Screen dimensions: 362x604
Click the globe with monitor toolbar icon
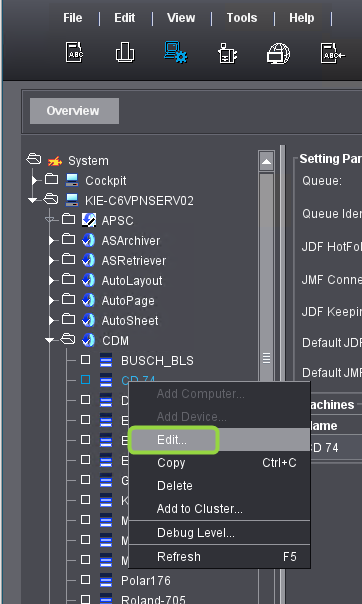coord(278,53)
